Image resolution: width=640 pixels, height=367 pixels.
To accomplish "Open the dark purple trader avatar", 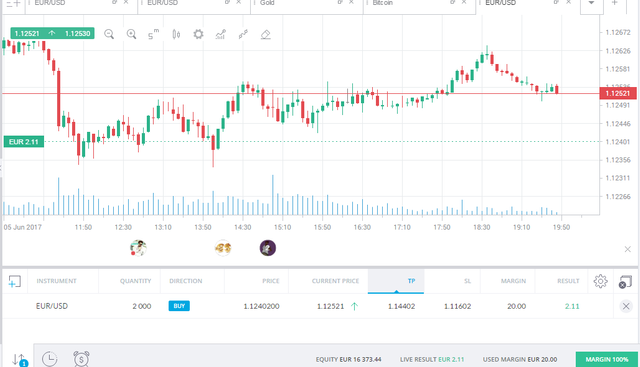I will point(268,248).
